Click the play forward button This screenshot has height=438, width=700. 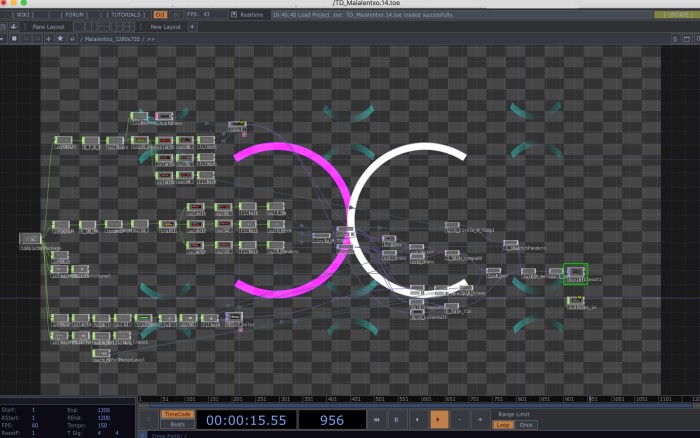pos(439,420)
